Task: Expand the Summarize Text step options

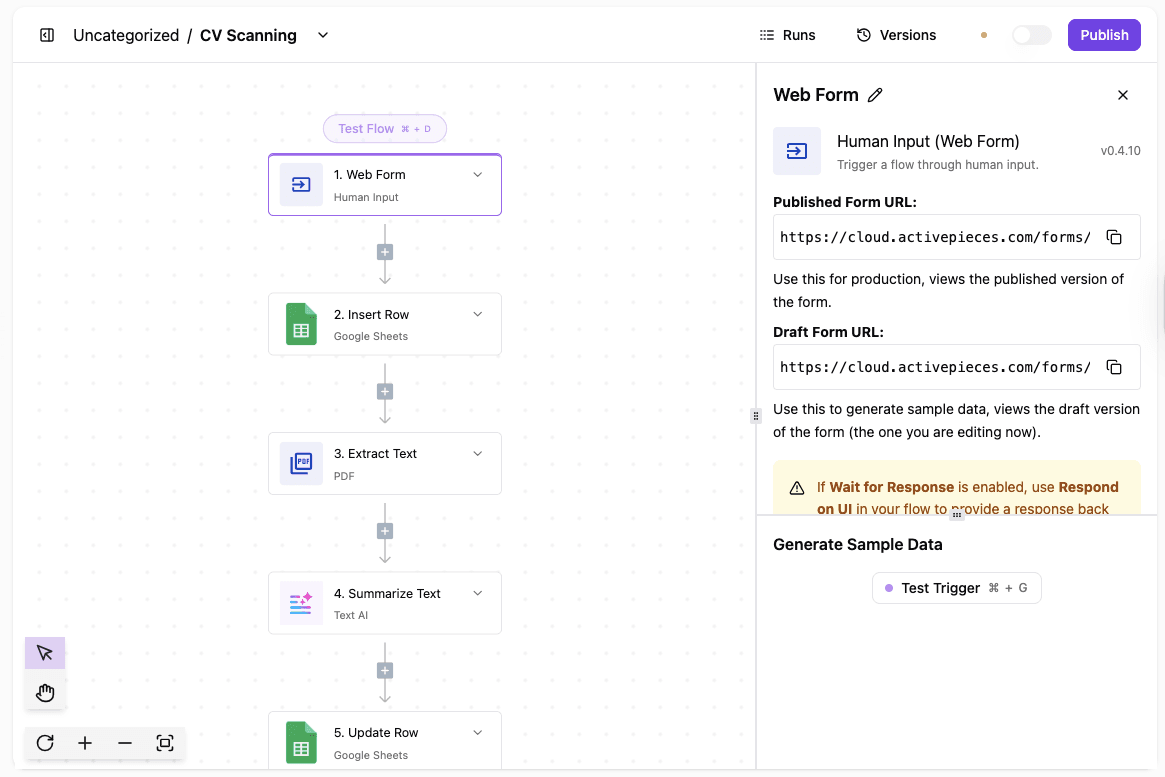Action: (477, 593)
